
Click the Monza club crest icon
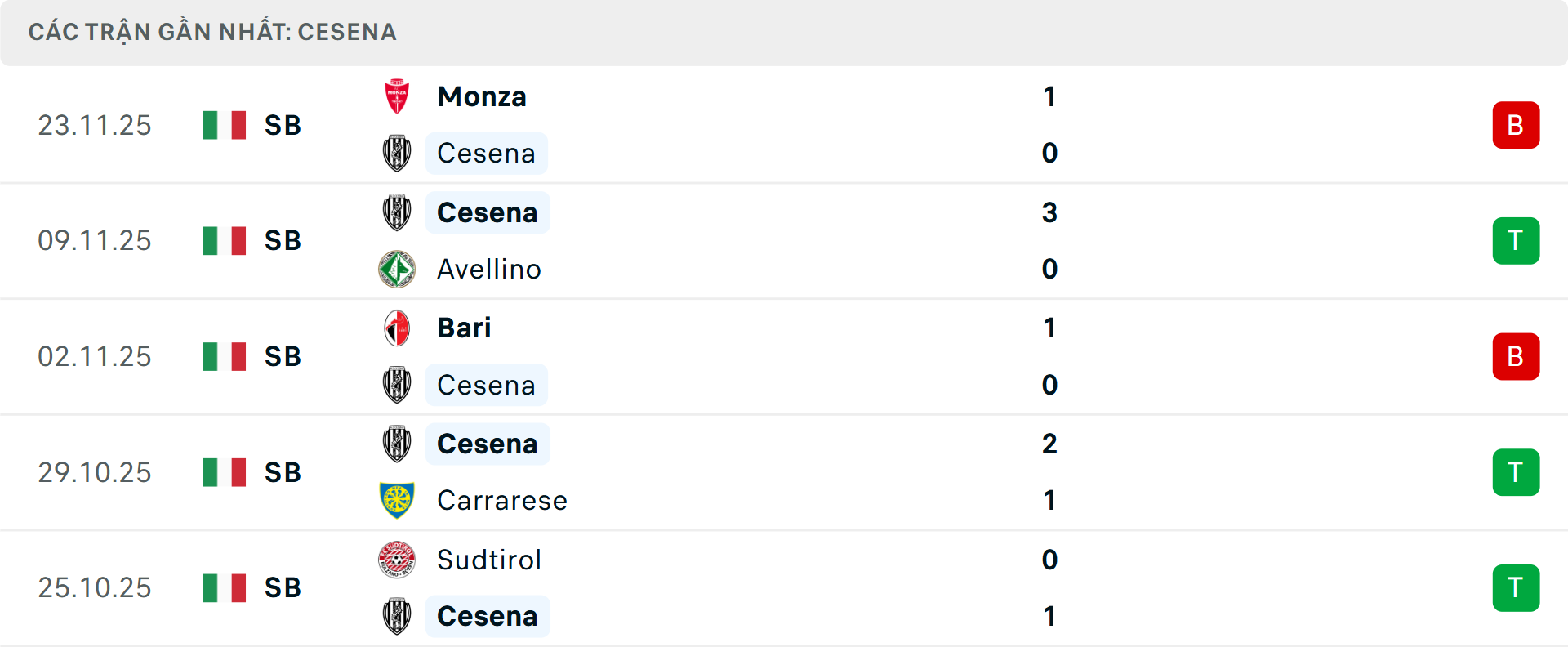click(397, 96)
